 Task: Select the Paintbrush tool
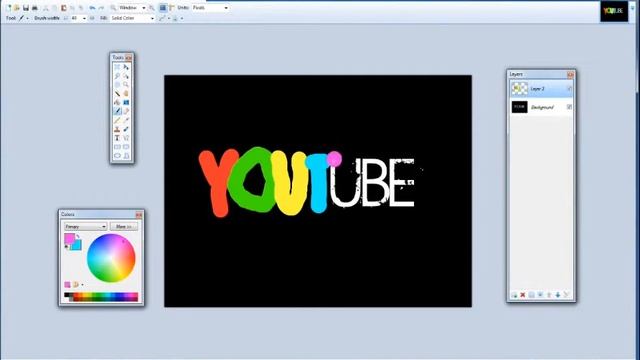117,111
